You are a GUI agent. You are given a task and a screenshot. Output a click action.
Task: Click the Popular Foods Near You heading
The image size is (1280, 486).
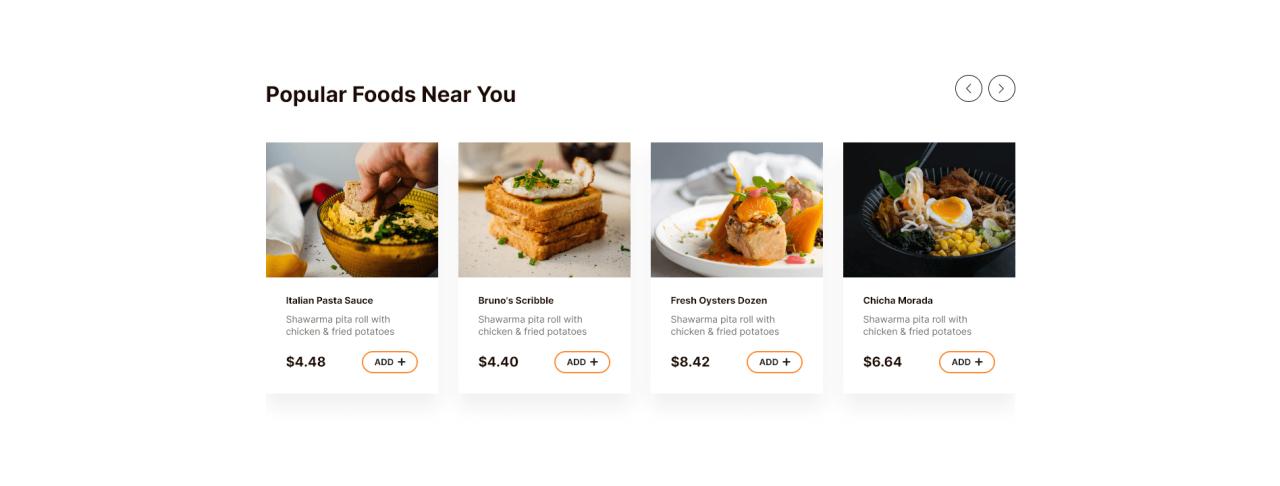click(x=391, y=95)
